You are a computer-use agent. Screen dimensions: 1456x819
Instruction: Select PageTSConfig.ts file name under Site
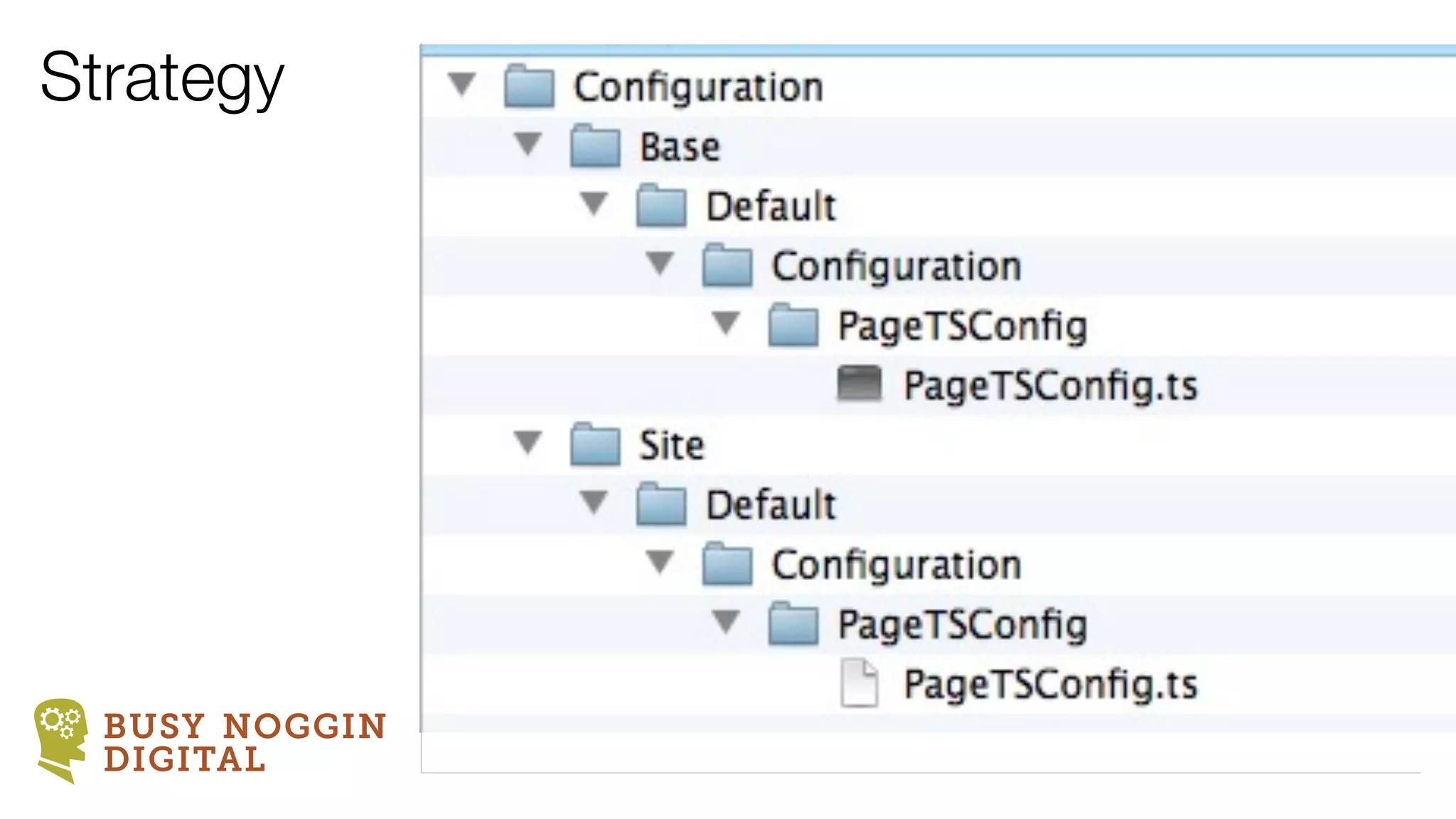[x=1050, y=685]
